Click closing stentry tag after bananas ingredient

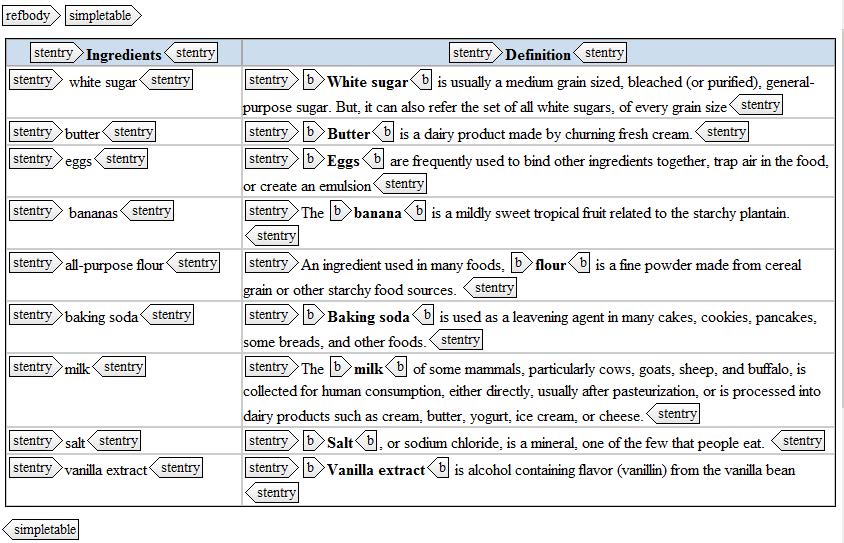147,210
